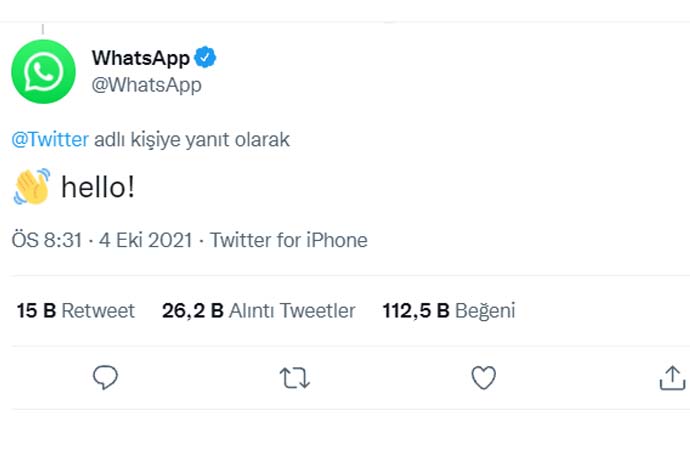Click the '112,5 B' likes number
This screenshot has width=690, height=450.
(x=416, y=311)
